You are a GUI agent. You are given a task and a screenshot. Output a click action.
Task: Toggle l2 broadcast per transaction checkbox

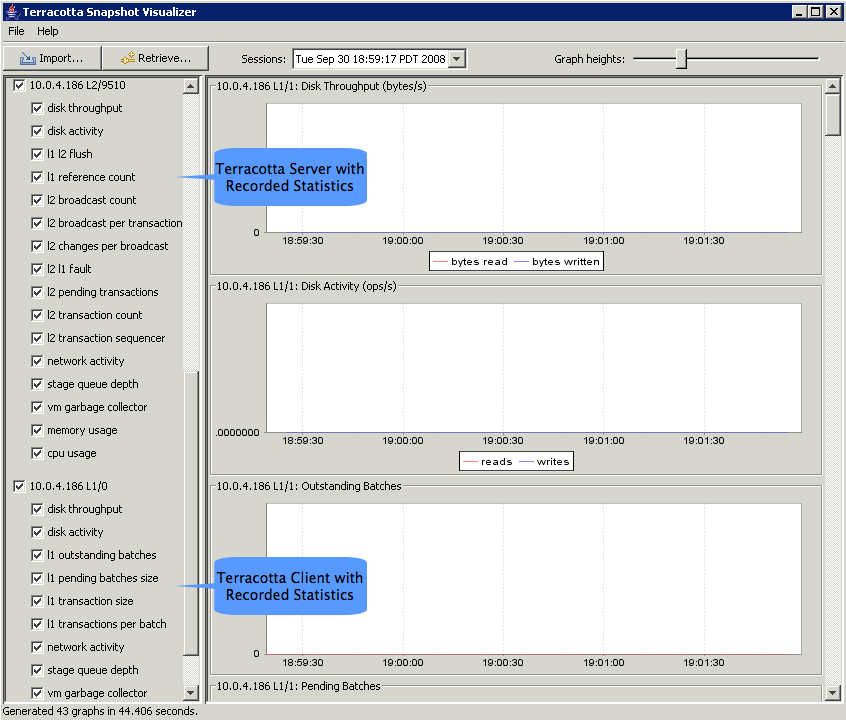coord(37,223)
